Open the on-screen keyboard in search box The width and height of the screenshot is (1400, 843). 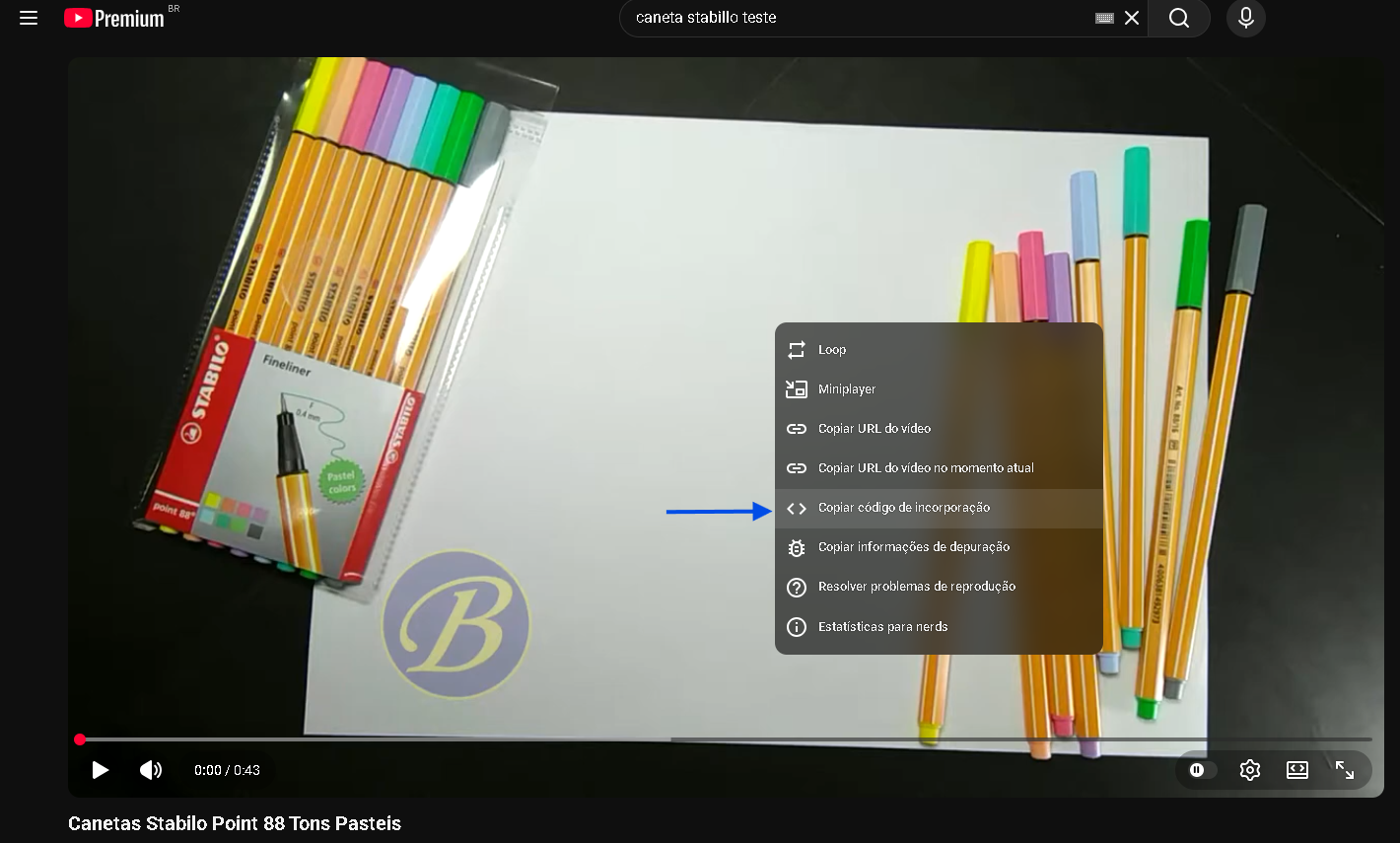1104,18
